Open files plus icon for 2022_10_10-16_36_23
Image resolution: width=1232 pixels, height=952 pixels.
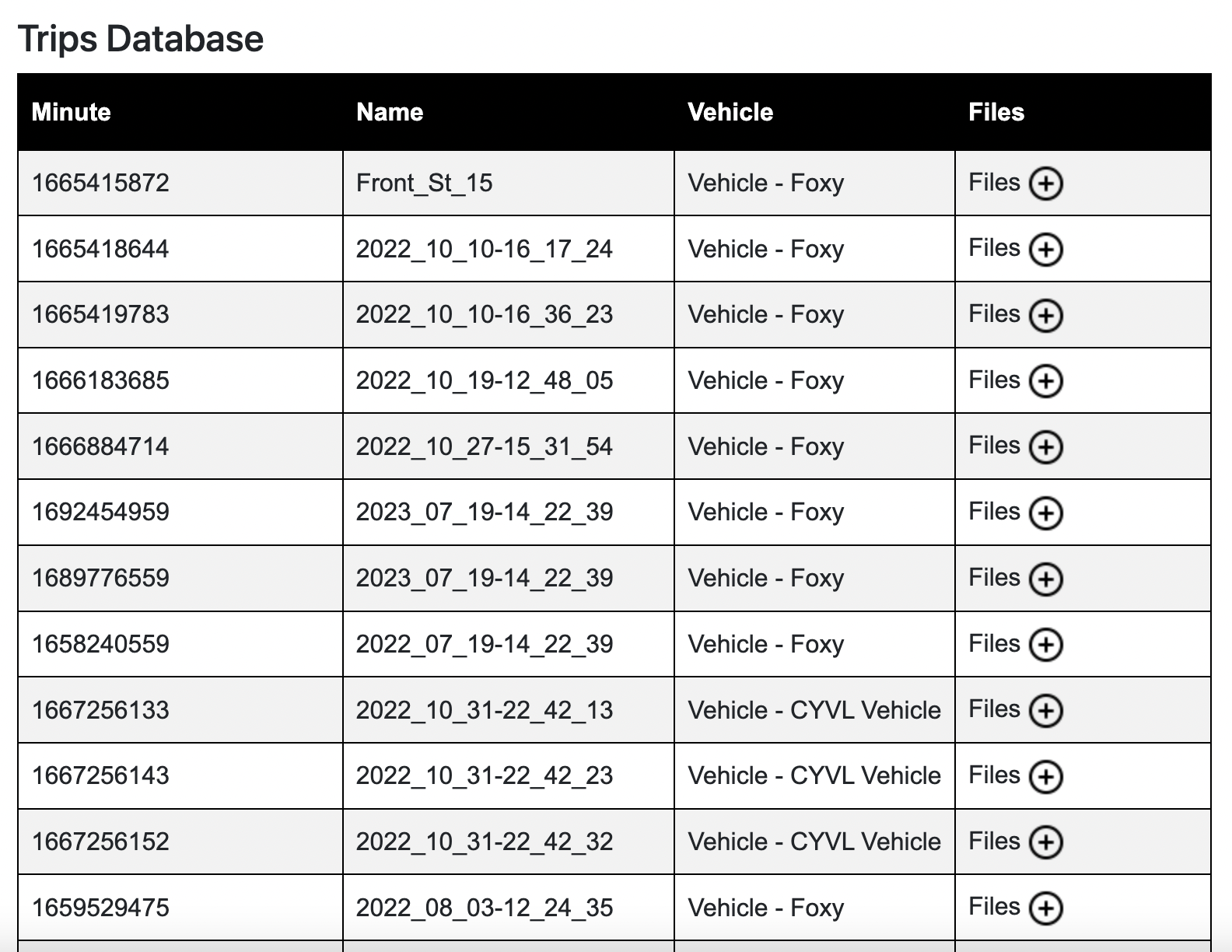[x=1045, y=315]
